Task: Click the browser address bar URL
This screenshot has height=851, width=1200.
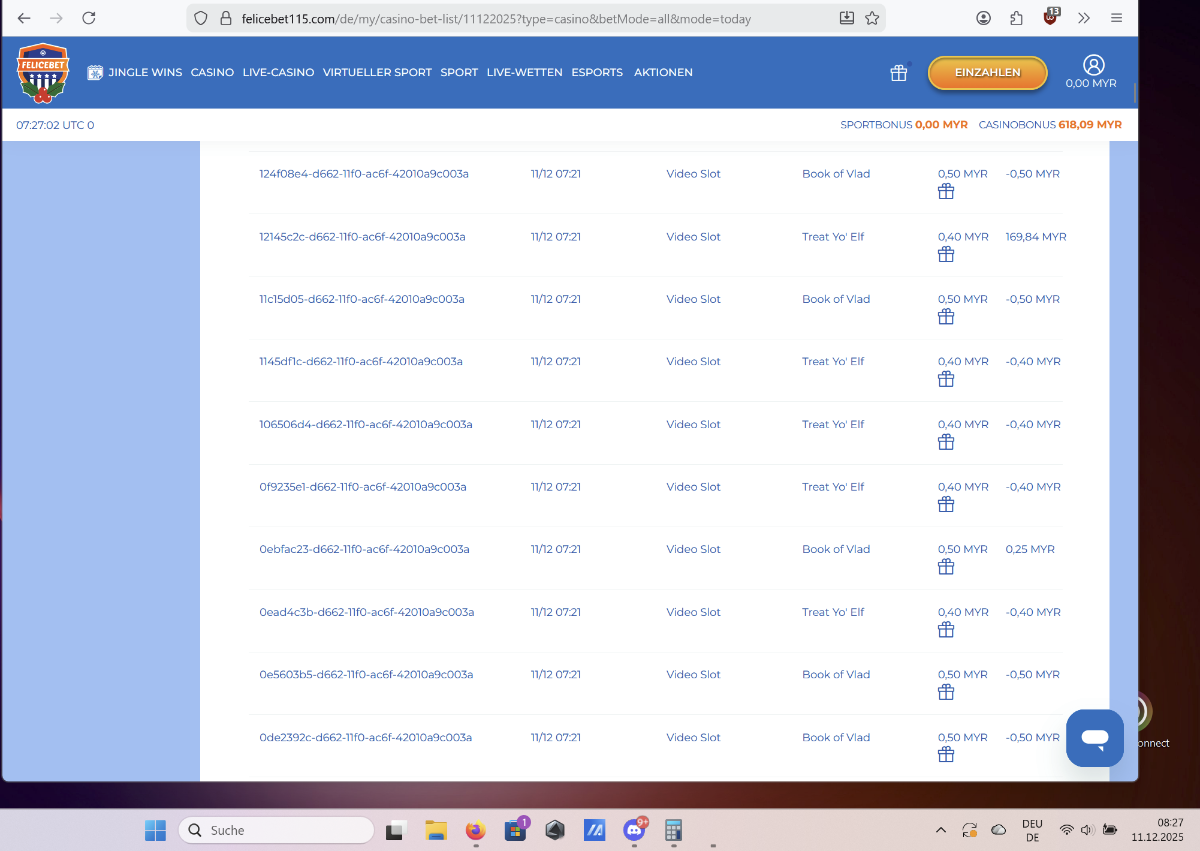Action: tap(495, 19)
